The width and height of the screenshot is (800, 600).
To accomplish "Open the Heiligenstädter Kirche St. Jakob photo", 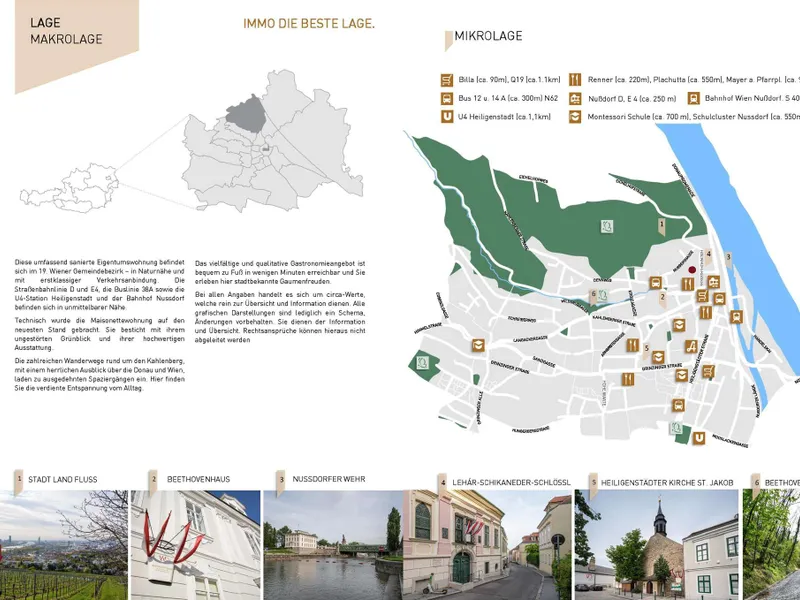I will pos(657,545).
